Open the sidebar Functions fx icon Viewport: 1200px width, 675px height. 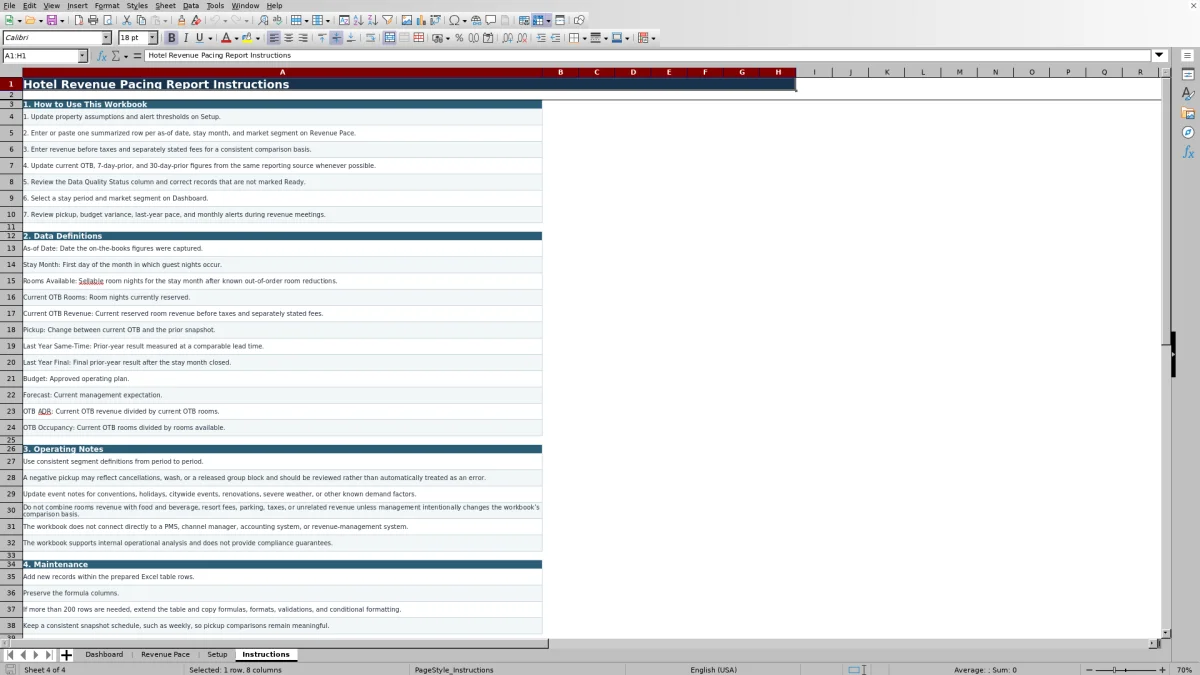pyautogui.click(x=1188, y=152)
